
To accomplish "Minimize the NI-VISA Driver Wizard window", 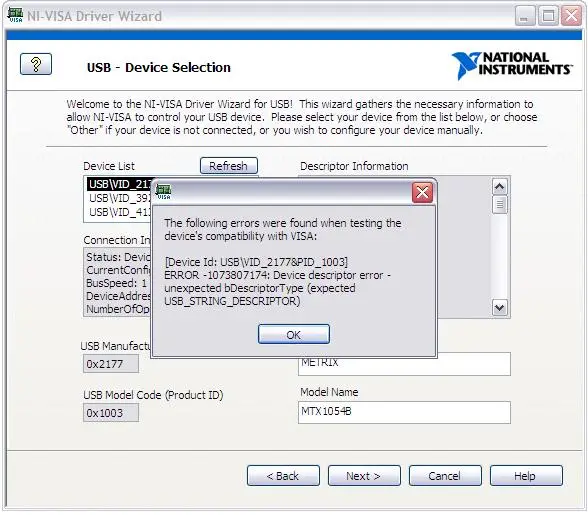I will tap(524, 16).
